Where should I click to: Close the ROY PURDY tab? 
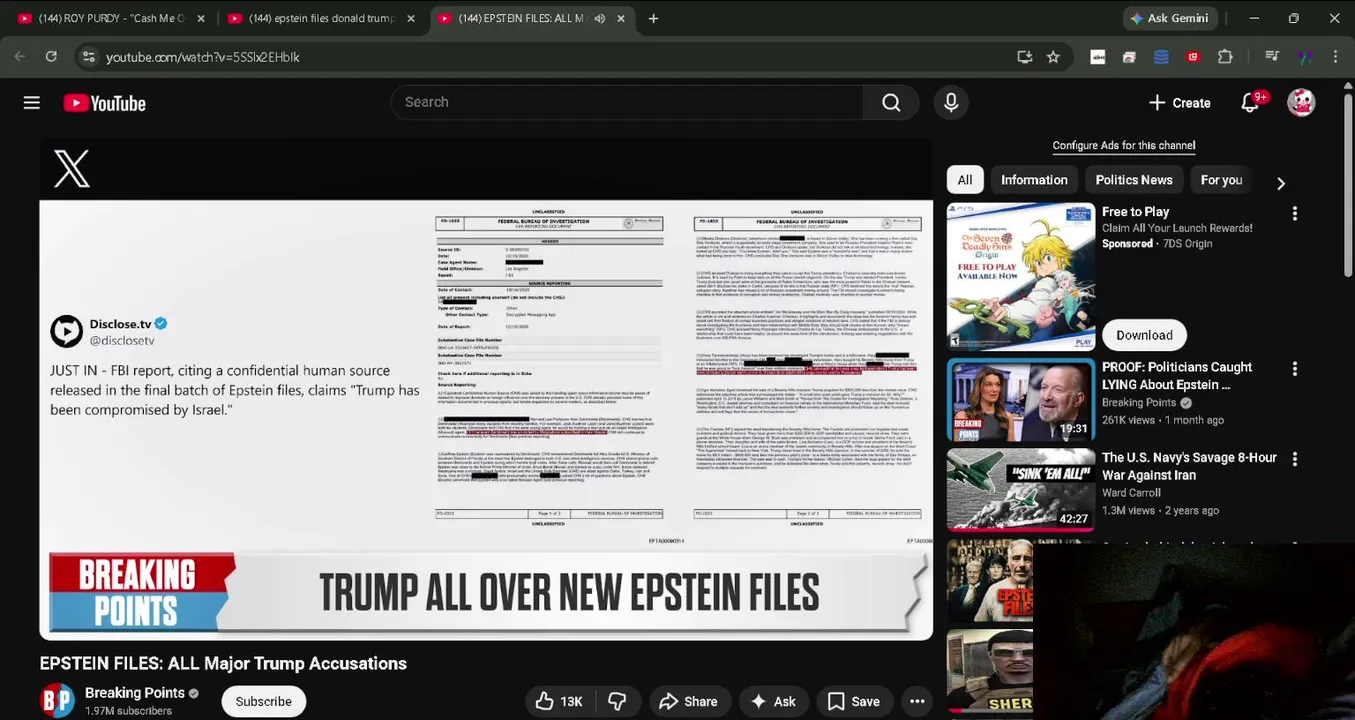pyautogui.click(x=201, y=18)
